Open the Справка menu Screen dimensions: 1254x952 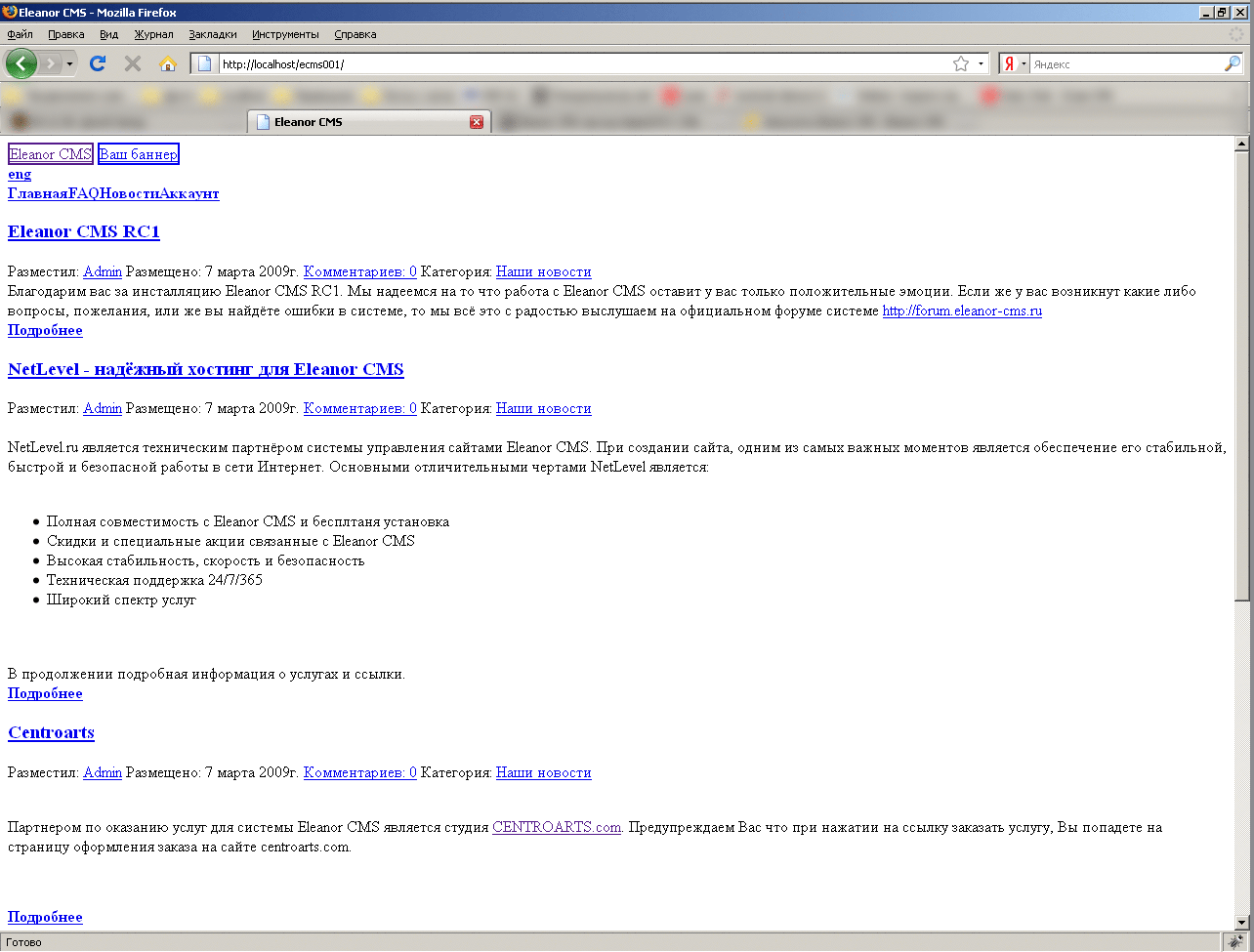(x=355, y=34)
